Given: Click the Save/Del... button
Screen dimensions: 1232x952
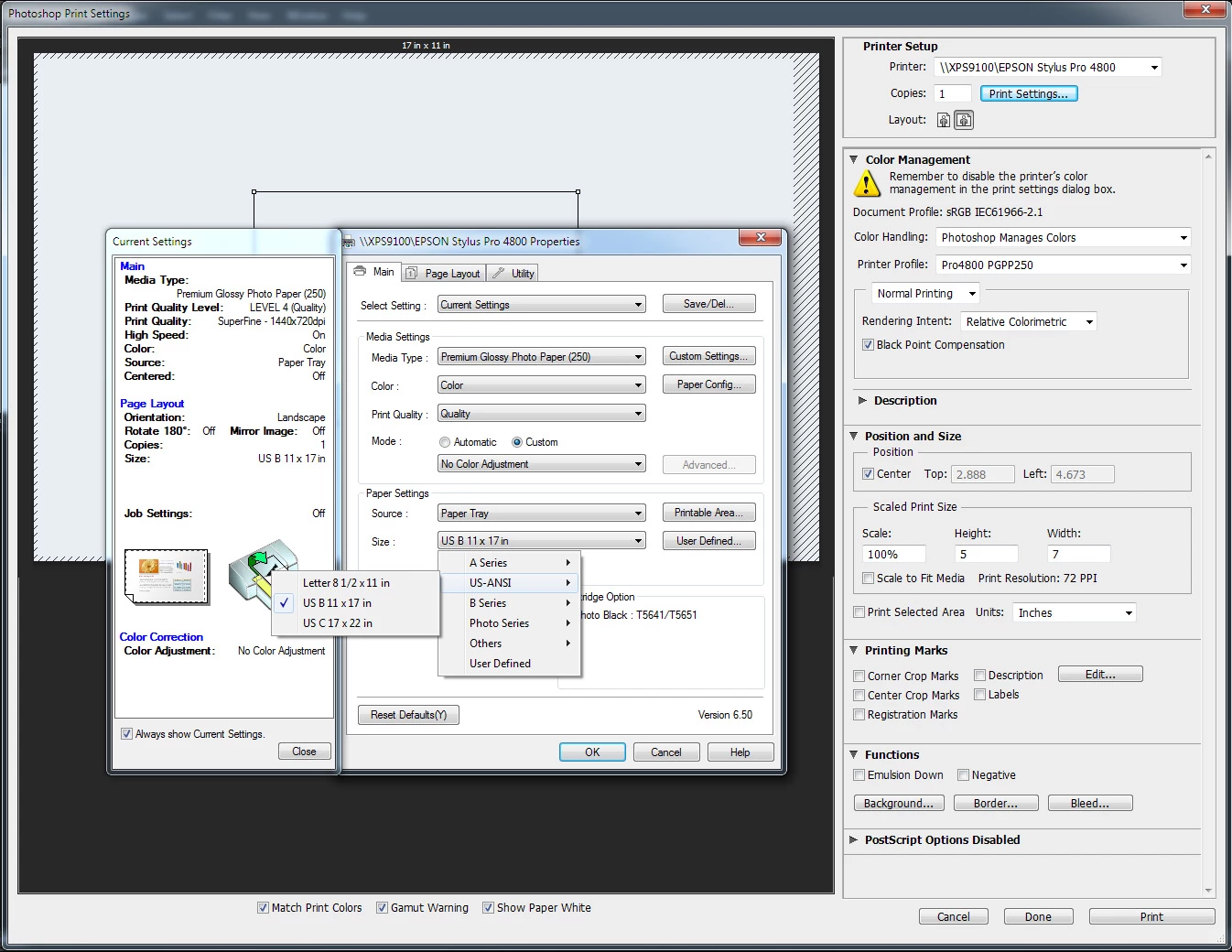Looking at the screenshot, I should coord(709,304).
